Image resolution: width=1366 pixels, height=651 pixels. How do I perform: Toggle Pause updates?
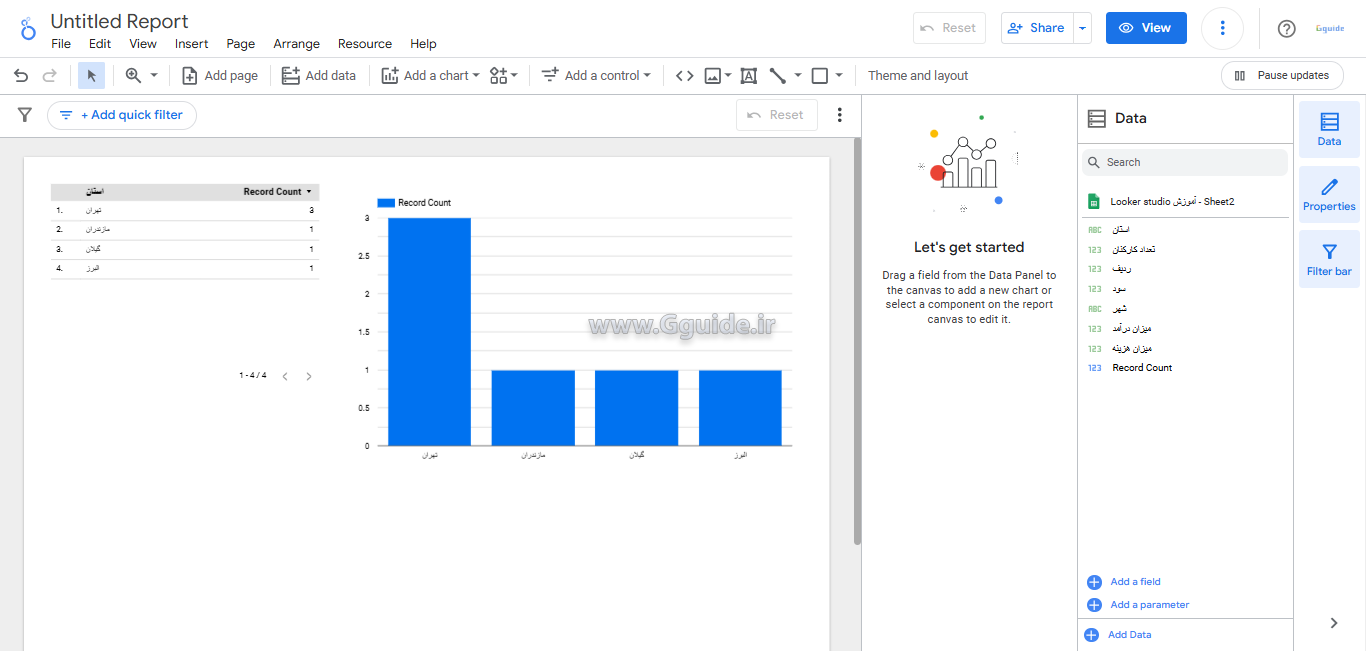pos(1282,76)
